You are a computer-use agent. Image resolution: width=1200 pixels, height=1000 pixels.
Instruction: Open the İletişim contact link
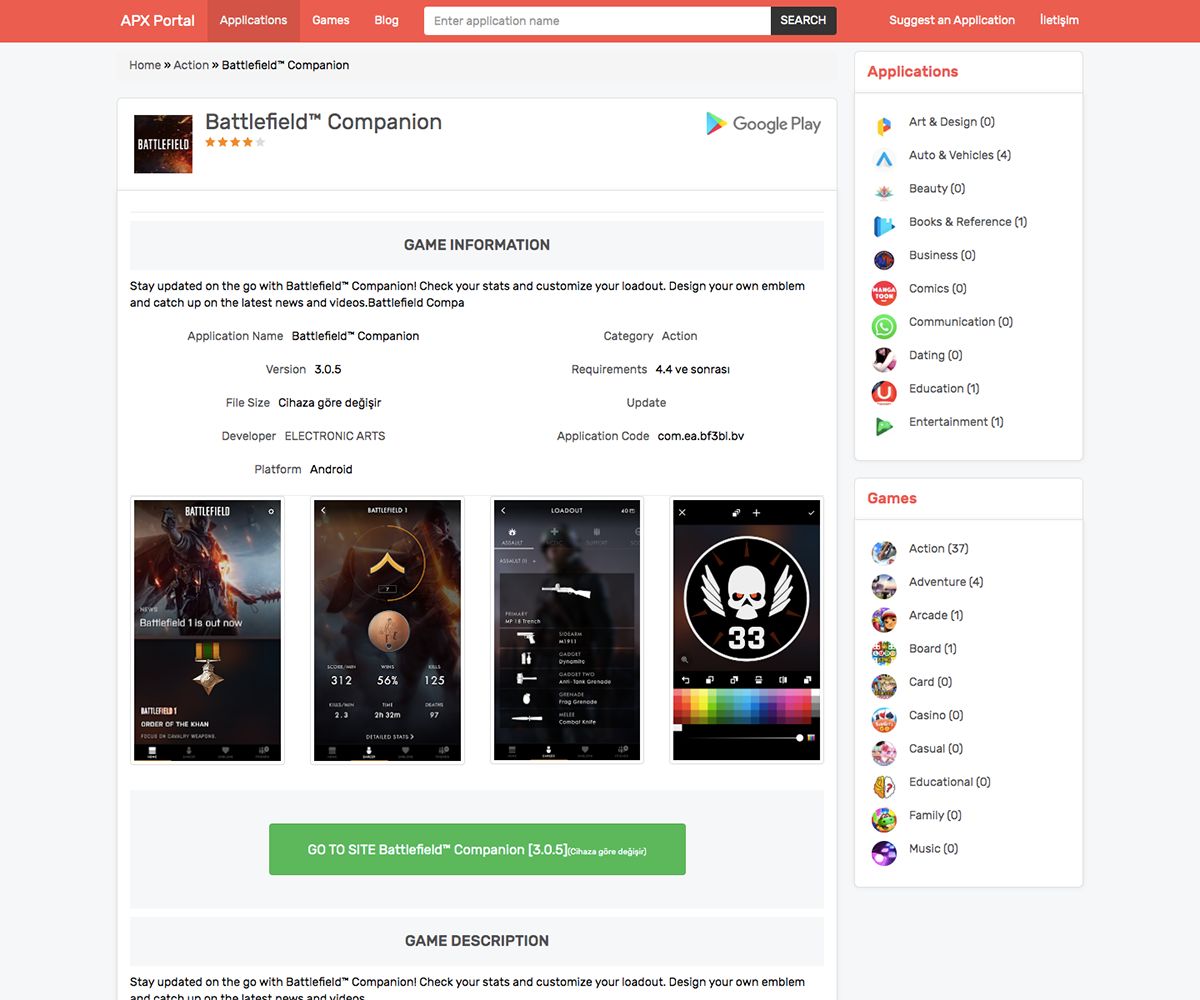click(x=1059, y=20)
